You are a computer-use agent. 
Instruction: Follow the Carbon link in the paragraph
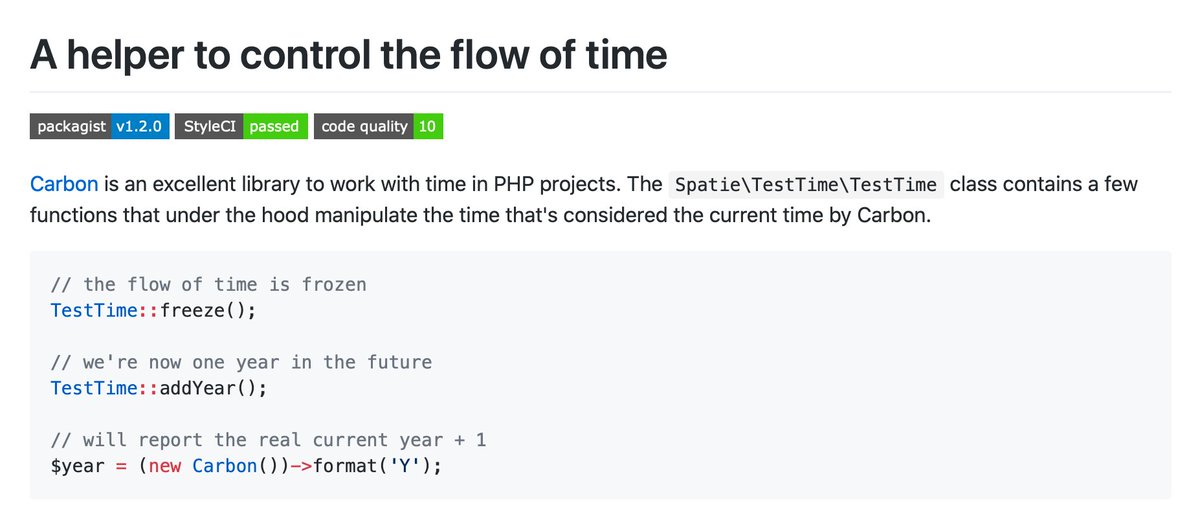pos(64,184)
